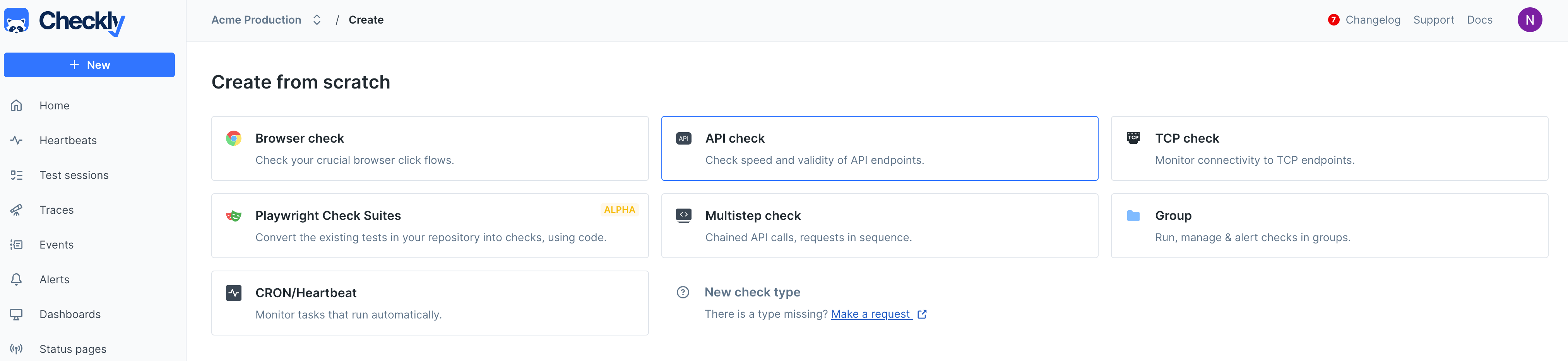Click the question mark help icon
The height and width of the screenshot is (361, 1568).
(683, 292)
